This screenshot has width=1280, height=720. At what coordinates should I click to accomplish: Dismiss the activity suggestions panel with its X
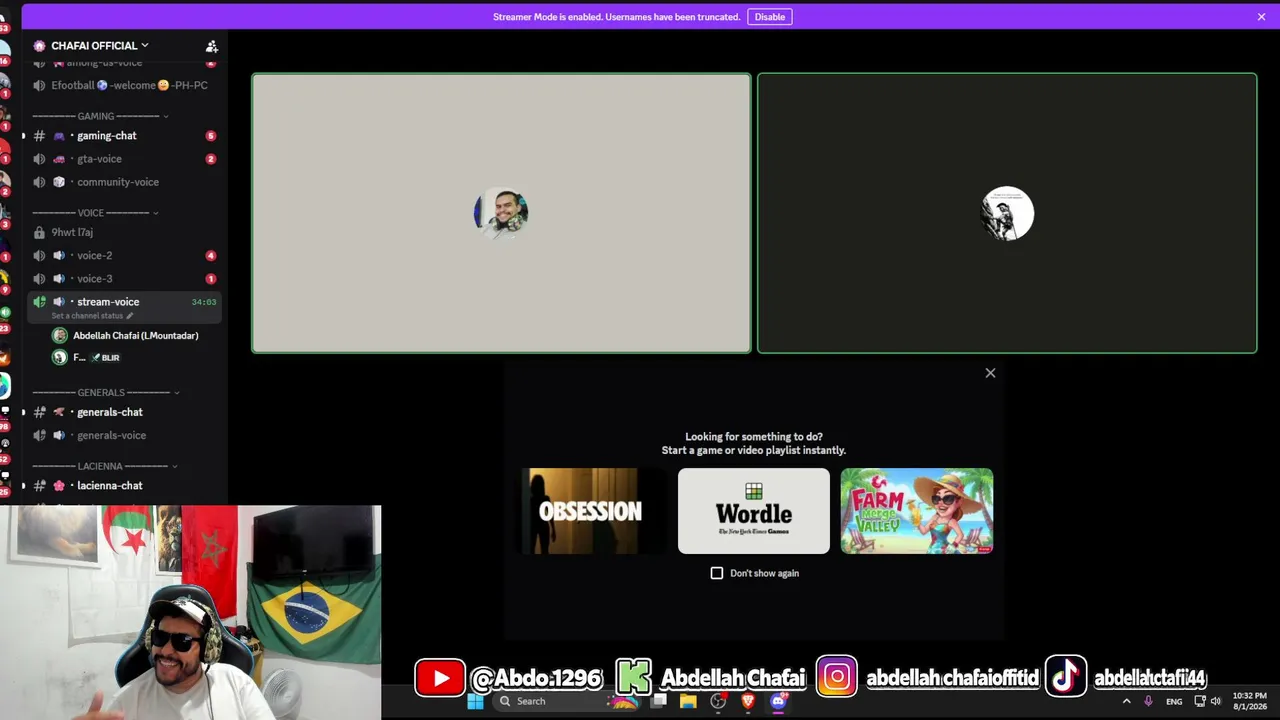990,373
